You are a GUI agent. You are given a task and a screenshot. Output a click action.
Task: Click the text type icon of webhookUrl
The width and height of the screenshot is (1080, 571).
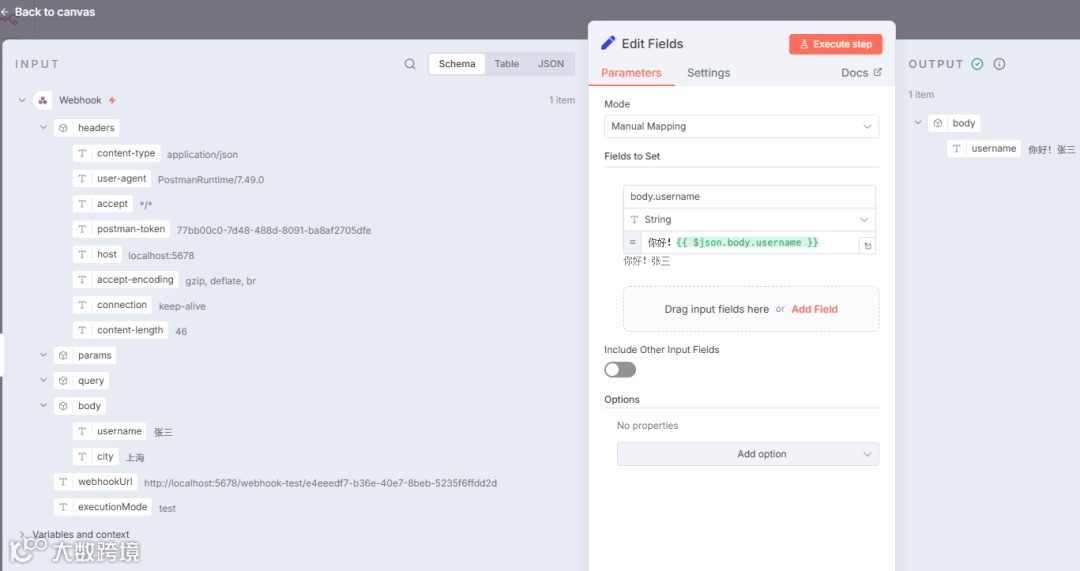pyautogui.click(x=63, y=482)
